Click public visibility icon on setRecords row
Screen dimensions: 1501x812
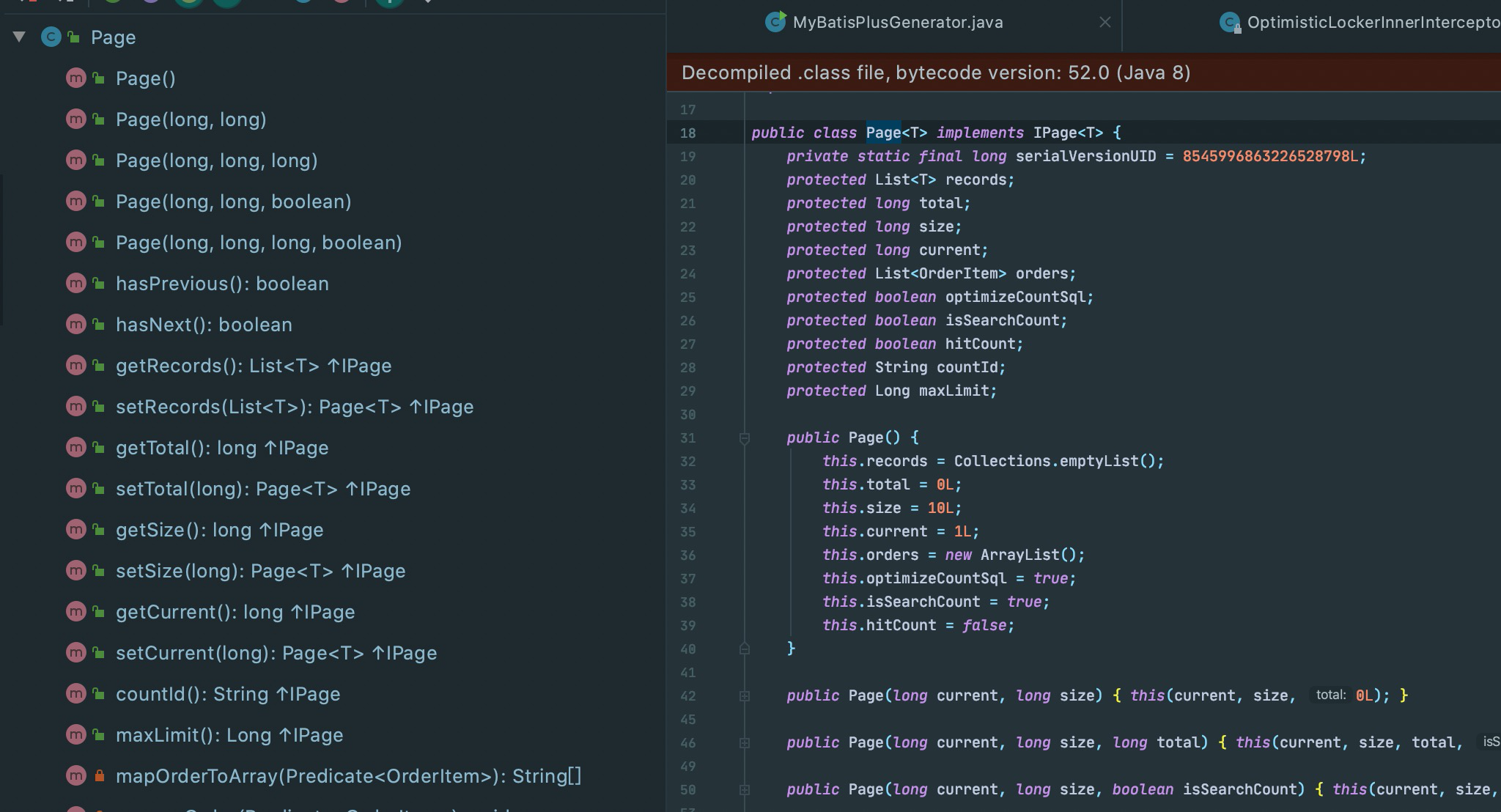coord(99,406)
